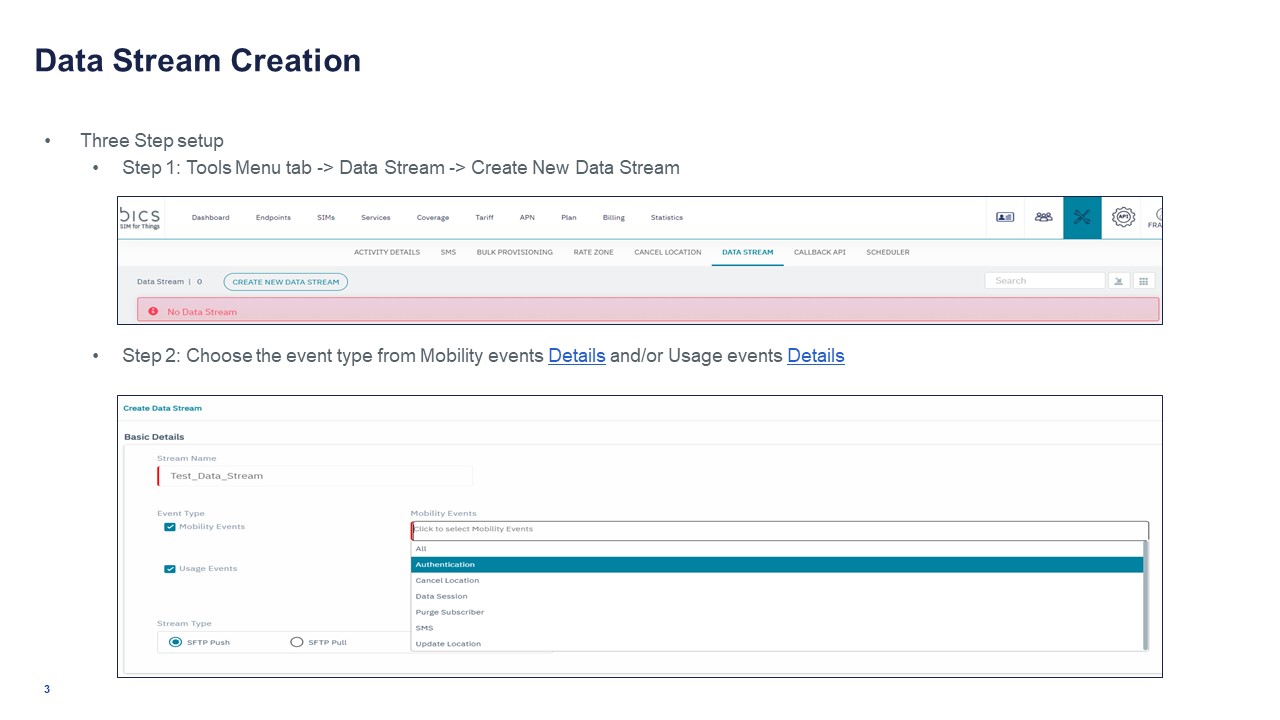
Task: Toggle the Mobility Events checkbox
Action: pos(170,527)
